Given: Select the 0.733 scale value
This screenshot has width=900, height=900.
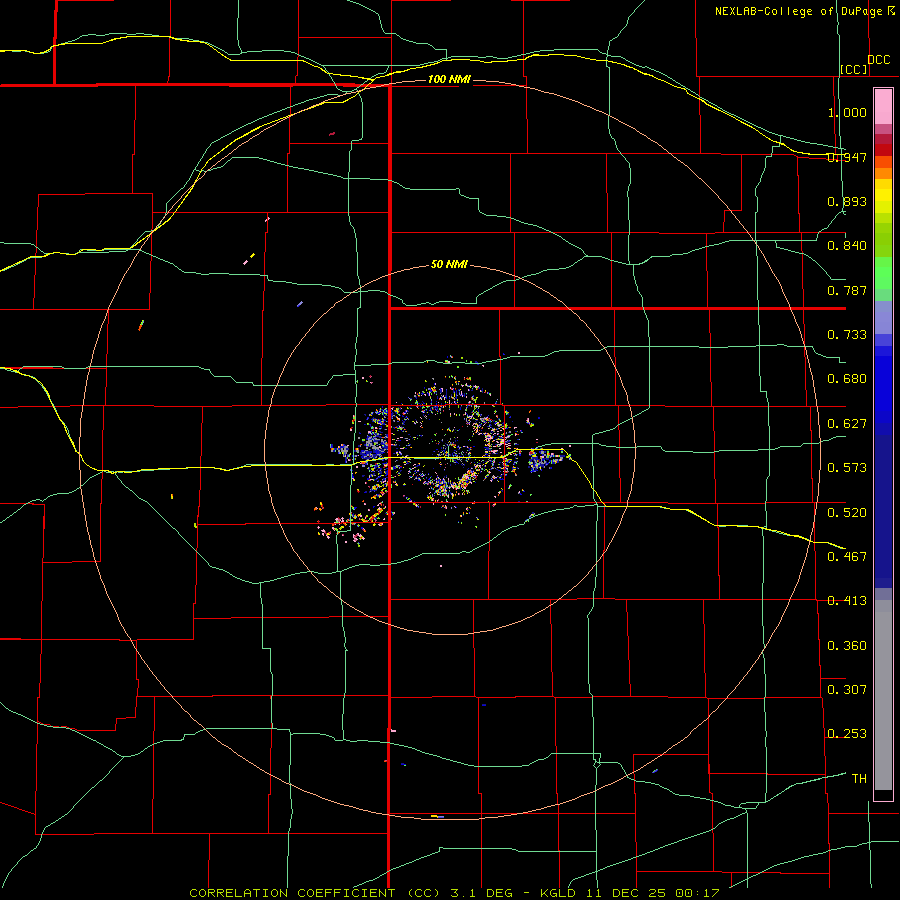Looking at the screenshot, I should [x=847, y=335].
